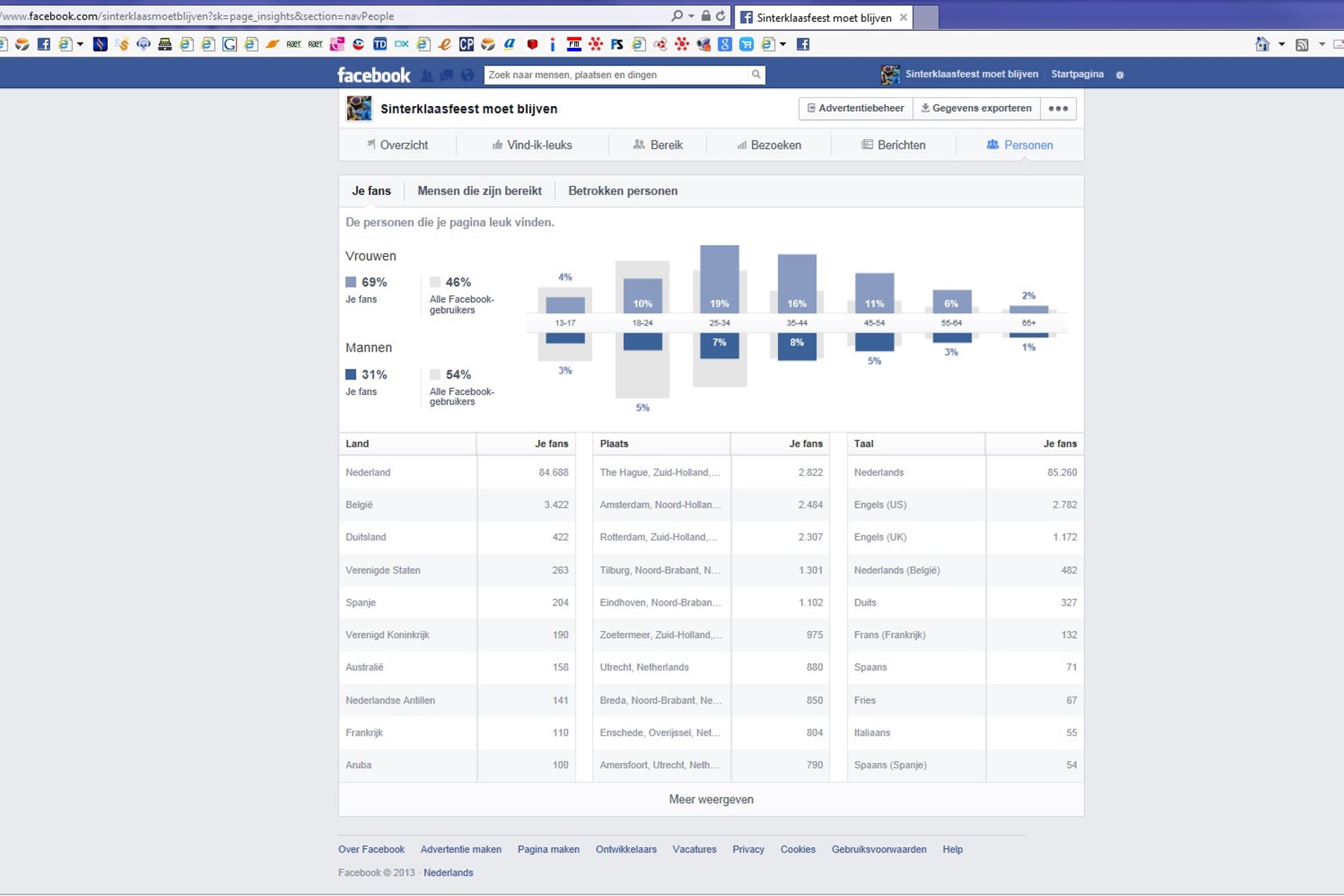The image size is (1344, 896).
Task: Open the 'Over Facebook' footer link
Action: click(371, 850)
